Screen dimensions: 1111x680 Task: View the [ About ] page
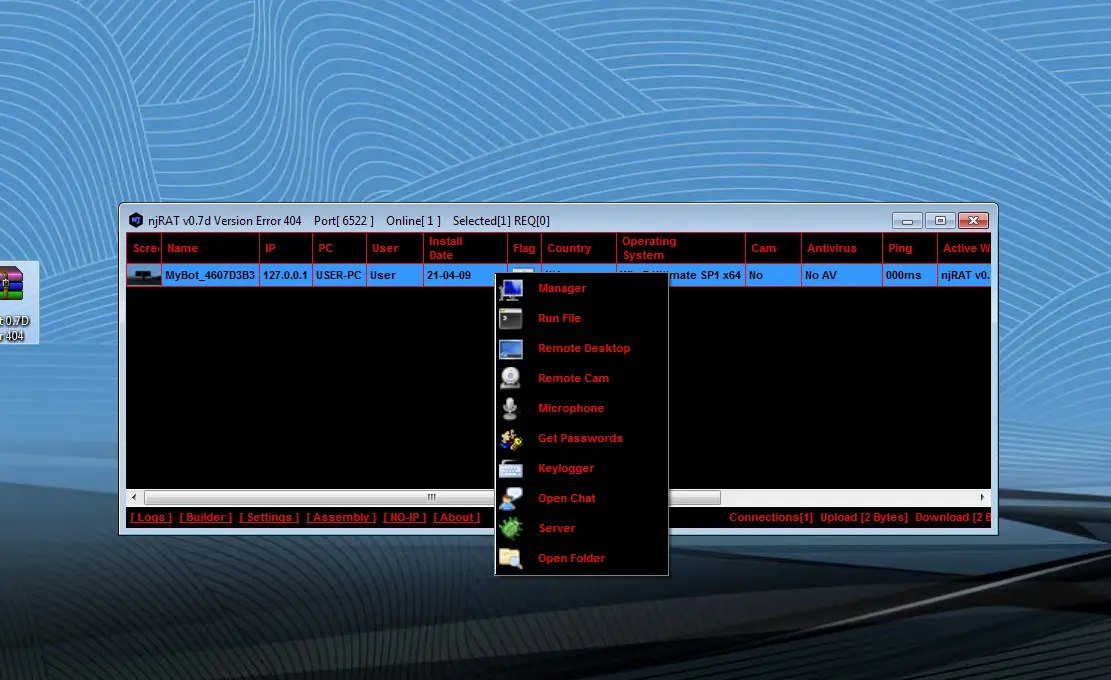[x=456, y=517]
